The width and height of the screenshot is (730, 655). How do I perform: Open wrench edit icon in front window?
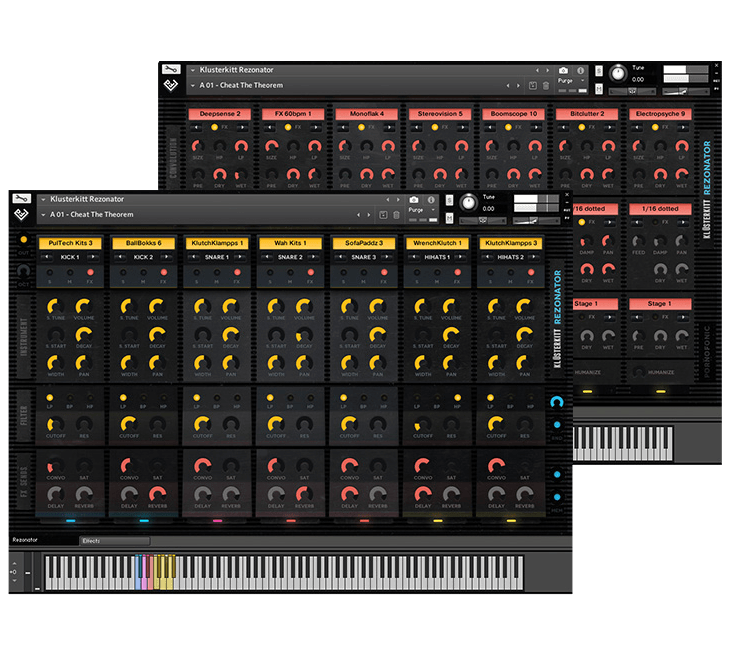(x=21, y=198)
